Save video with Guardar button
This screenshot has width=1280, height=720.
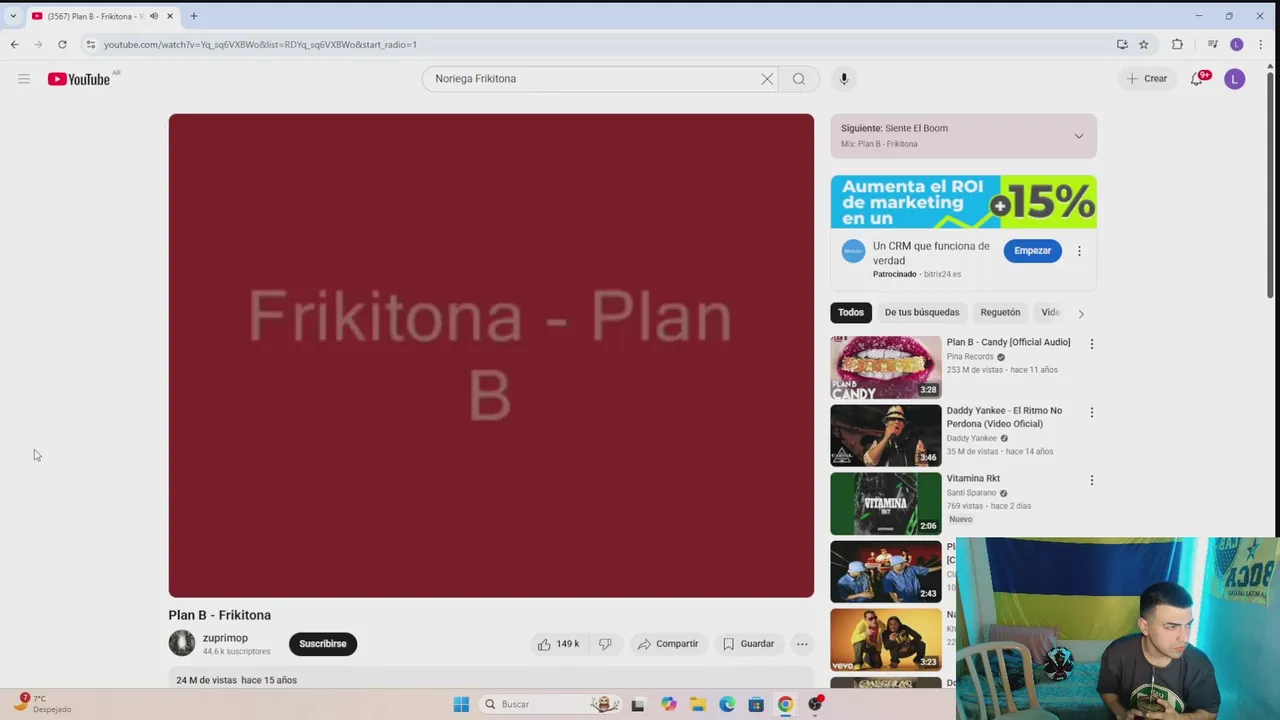(749, 644)
